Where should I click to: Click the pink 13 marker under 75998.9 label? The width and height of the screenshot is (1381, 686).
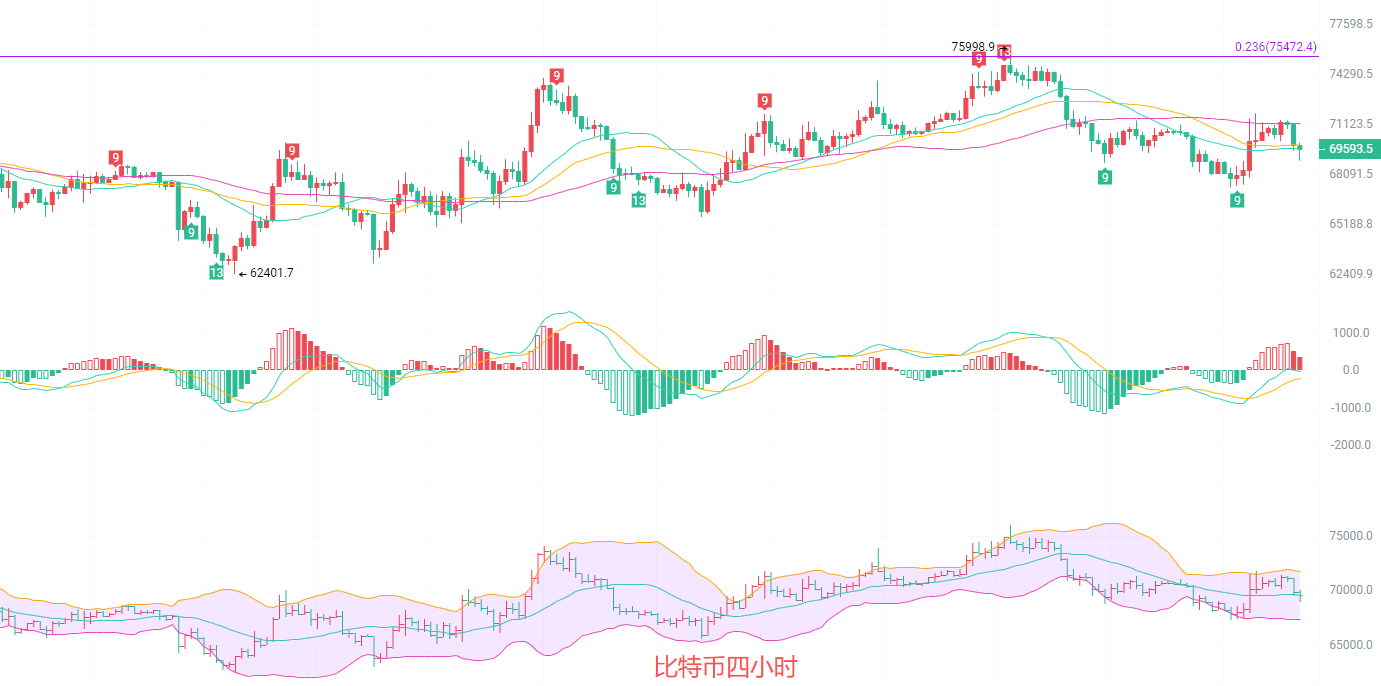pos(1004,52)
